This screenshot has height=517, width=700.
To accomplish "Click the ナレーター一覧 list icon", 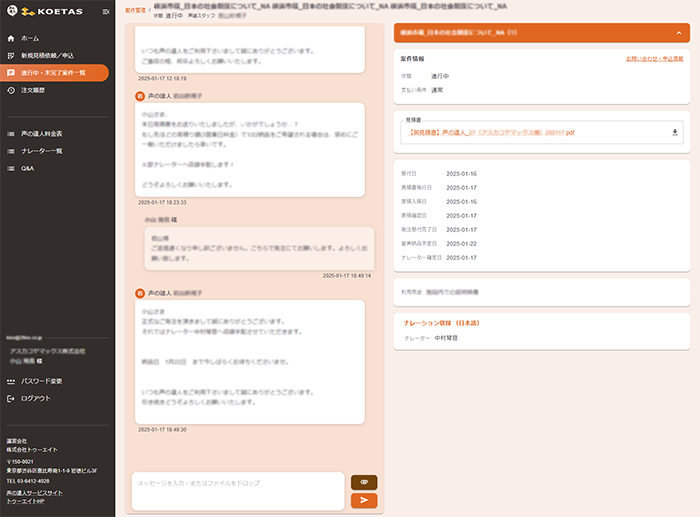I will (x=11, y=151).
